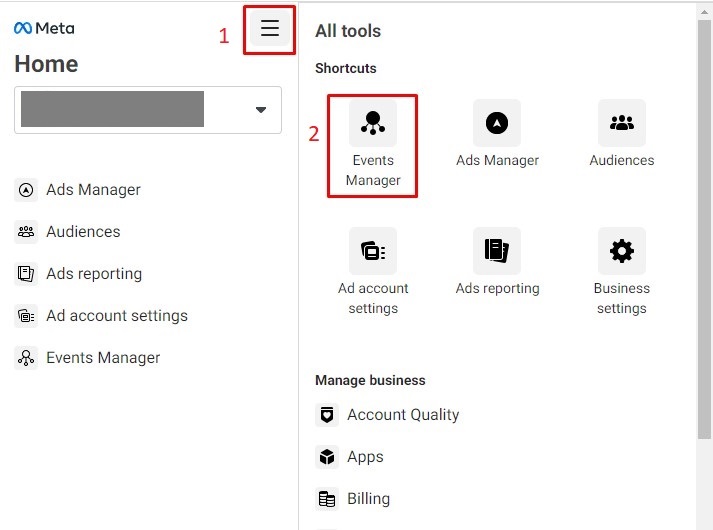Click the Ads reporting tile label text
Image resolution: width=713 pixels, height=530 pixels.
pyautogui.click(x=497, y=288)
